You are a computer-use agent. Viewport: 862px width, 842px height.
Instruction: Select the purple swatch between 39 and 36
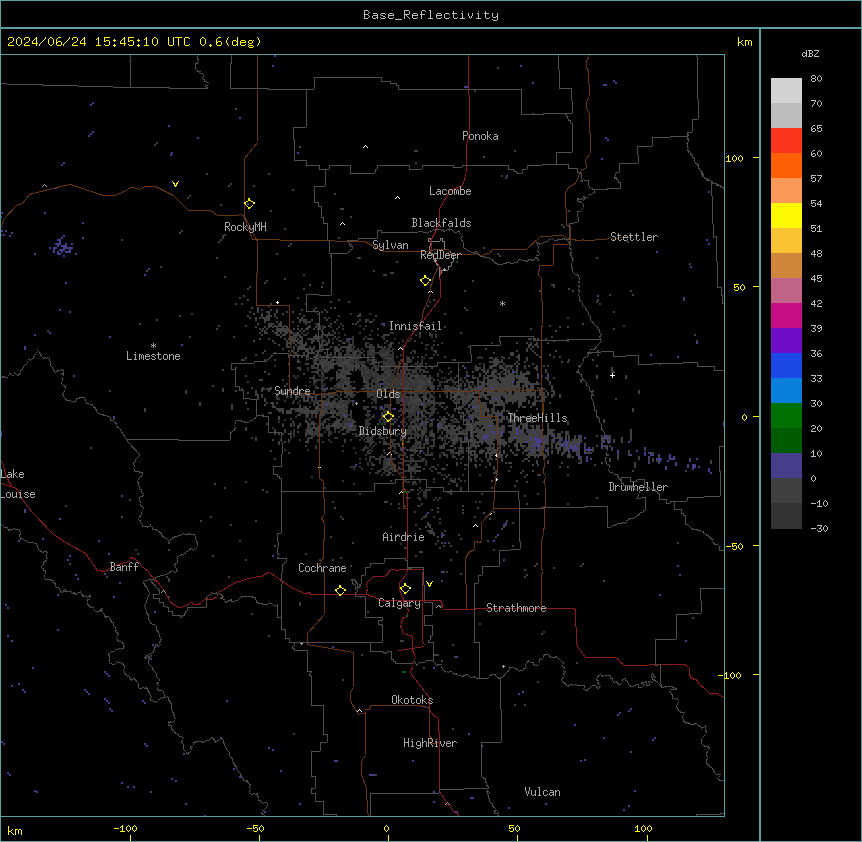coord(786,341)
